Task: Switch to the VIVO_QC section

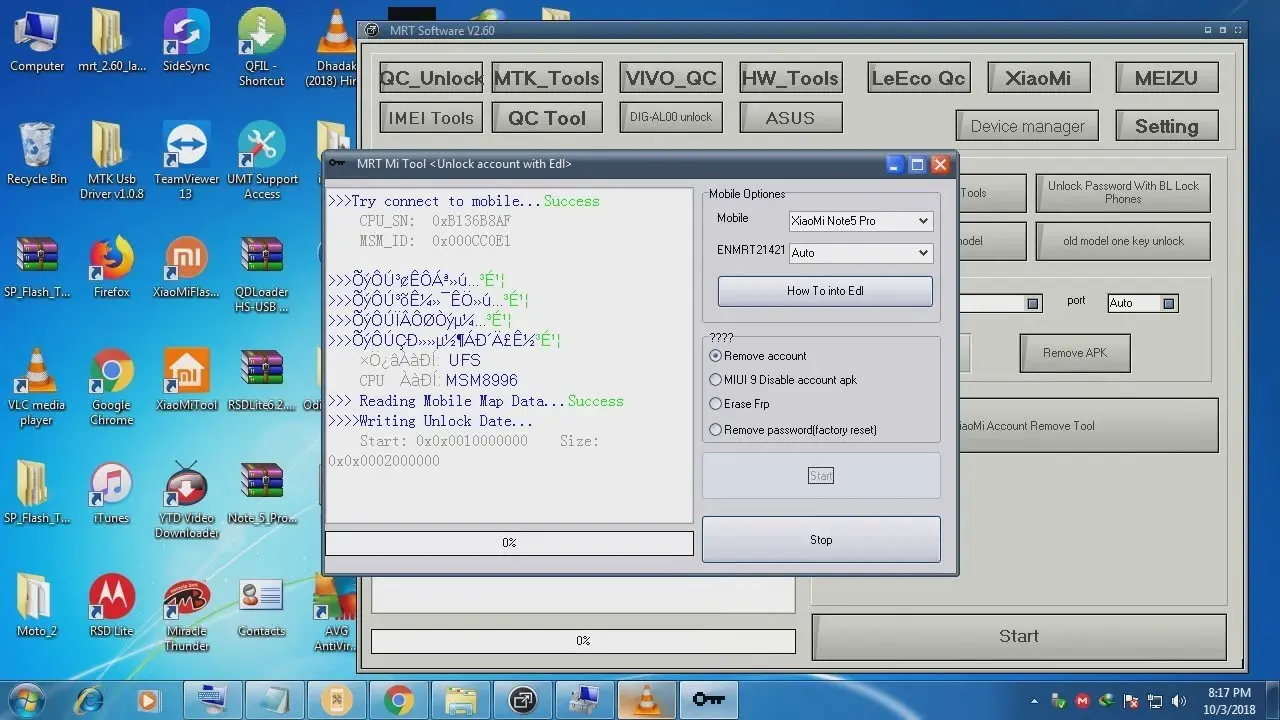Action: click(671, 78)
